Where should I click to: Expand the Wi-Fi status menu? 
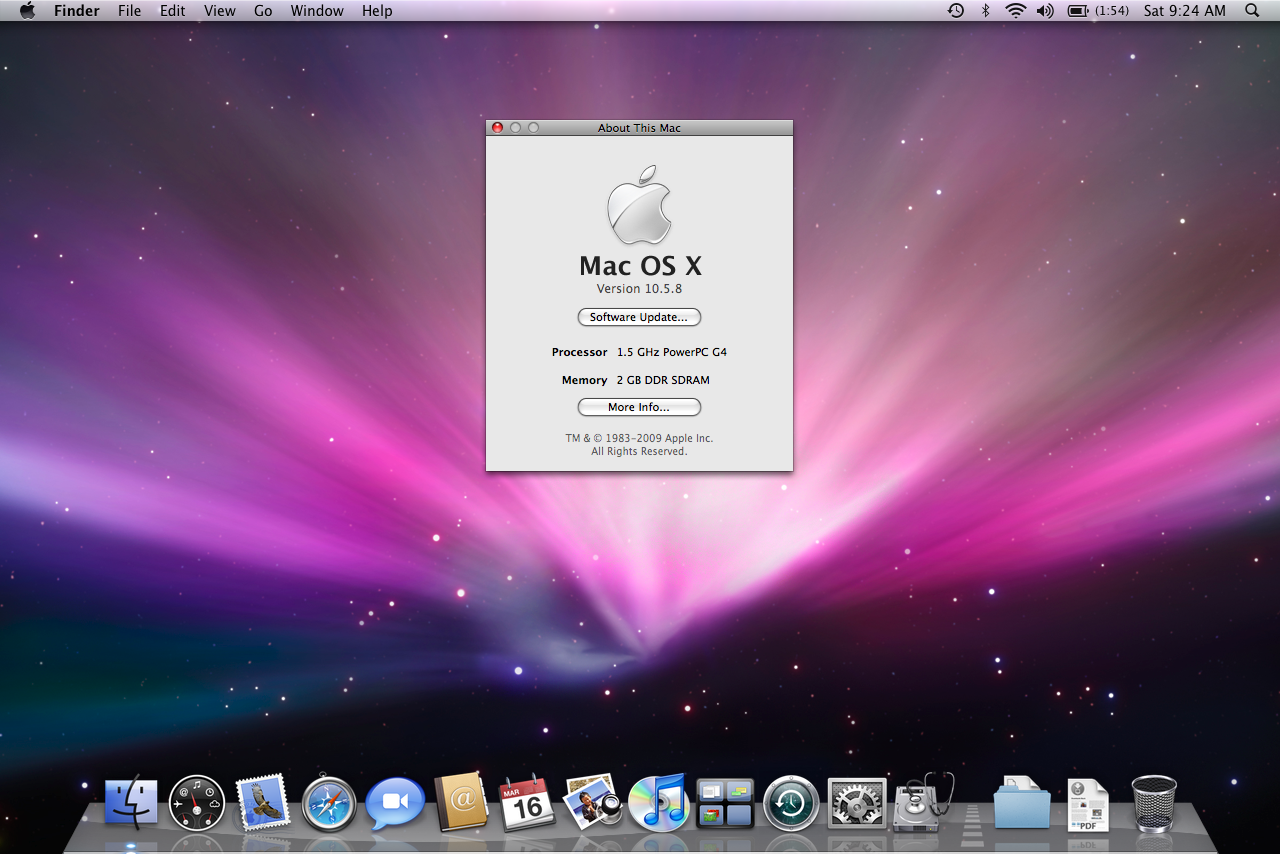[x=1016, y=11]
